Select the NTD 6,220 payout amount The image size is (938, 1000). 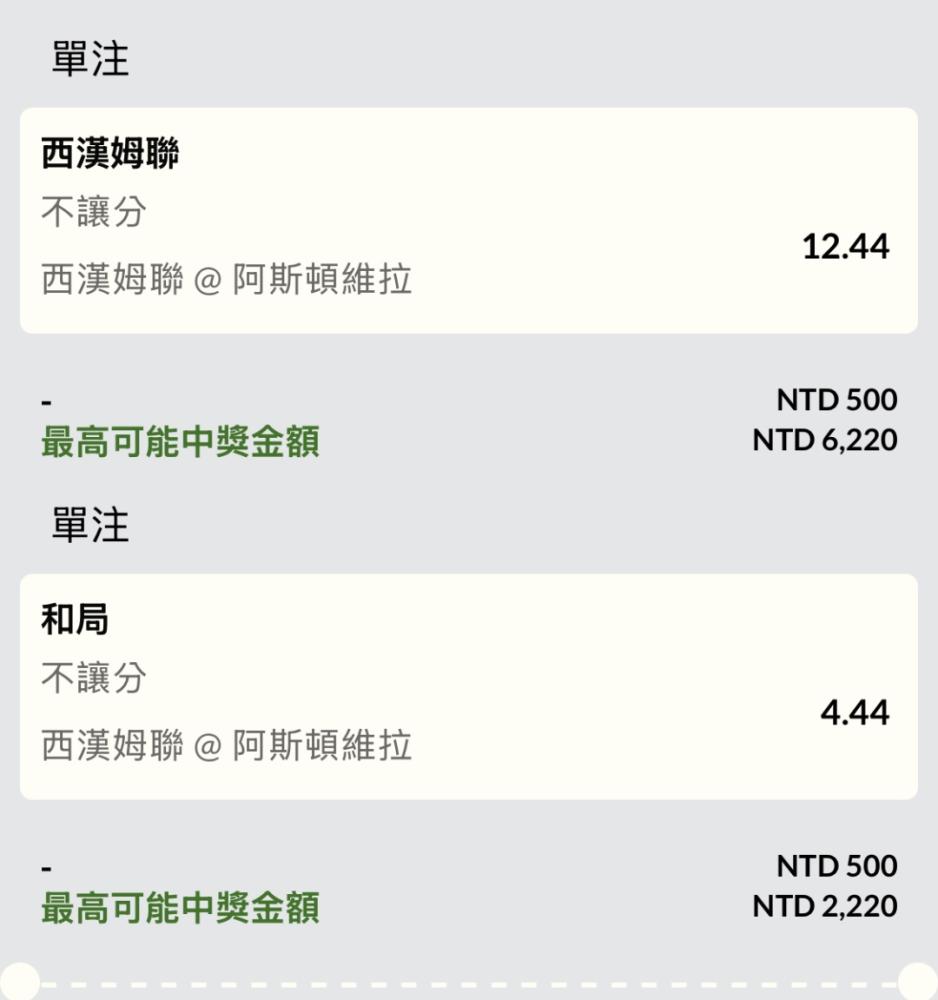[x=824, y=440]
